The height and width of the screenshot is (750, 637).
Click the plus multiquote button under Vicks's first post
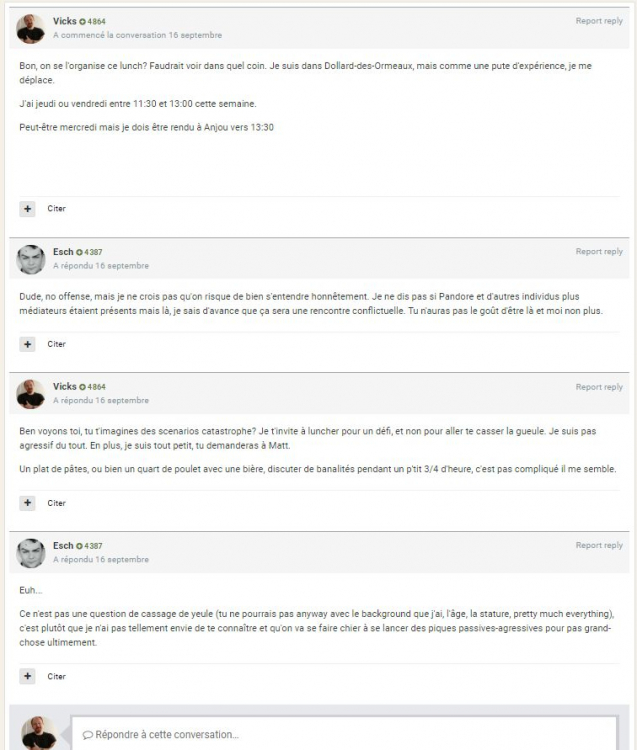point(28,209)
